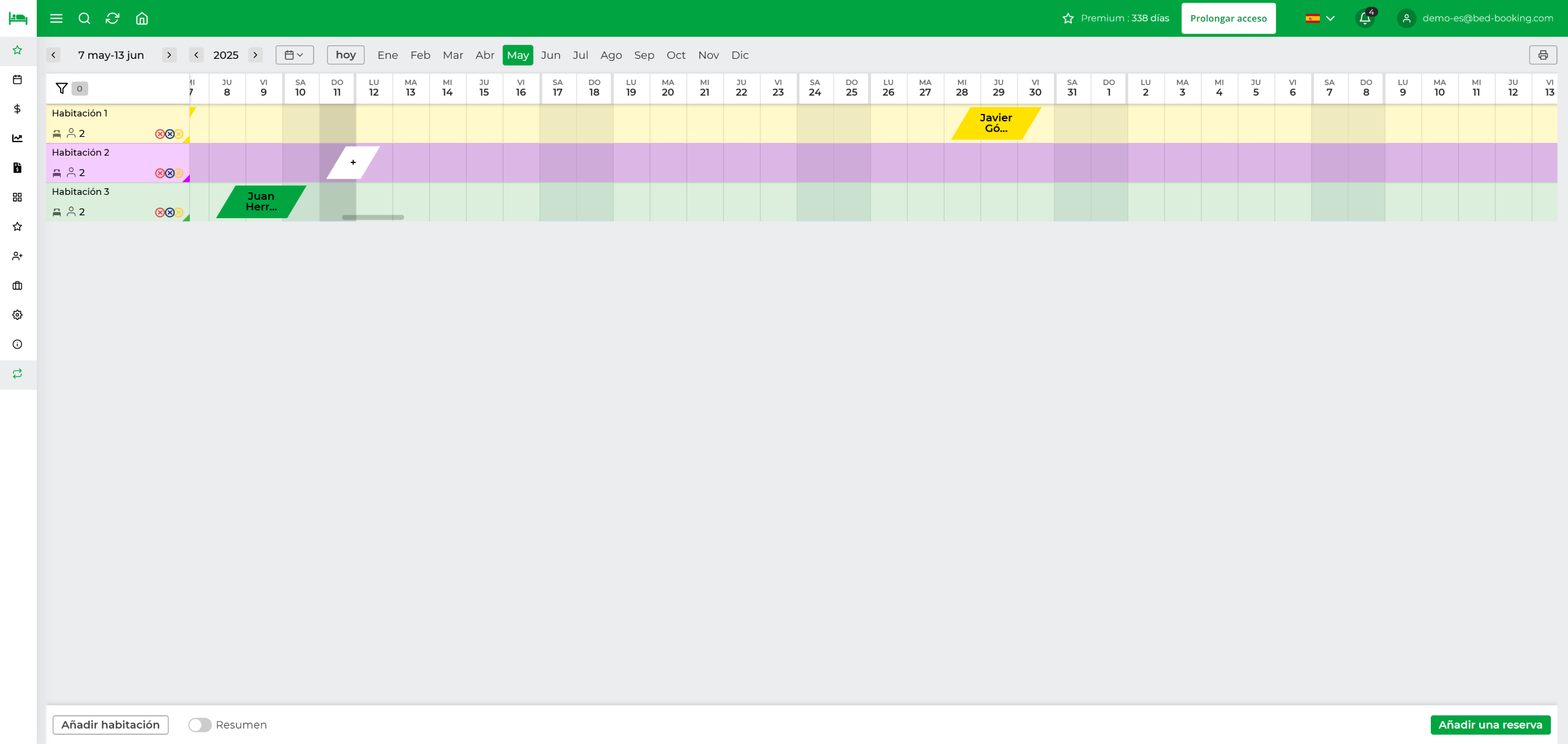The width and height of the screenshot is (1568, 744).
Task: Click the dollar sign sidebar icon
Action: click(x=17, y=109)
